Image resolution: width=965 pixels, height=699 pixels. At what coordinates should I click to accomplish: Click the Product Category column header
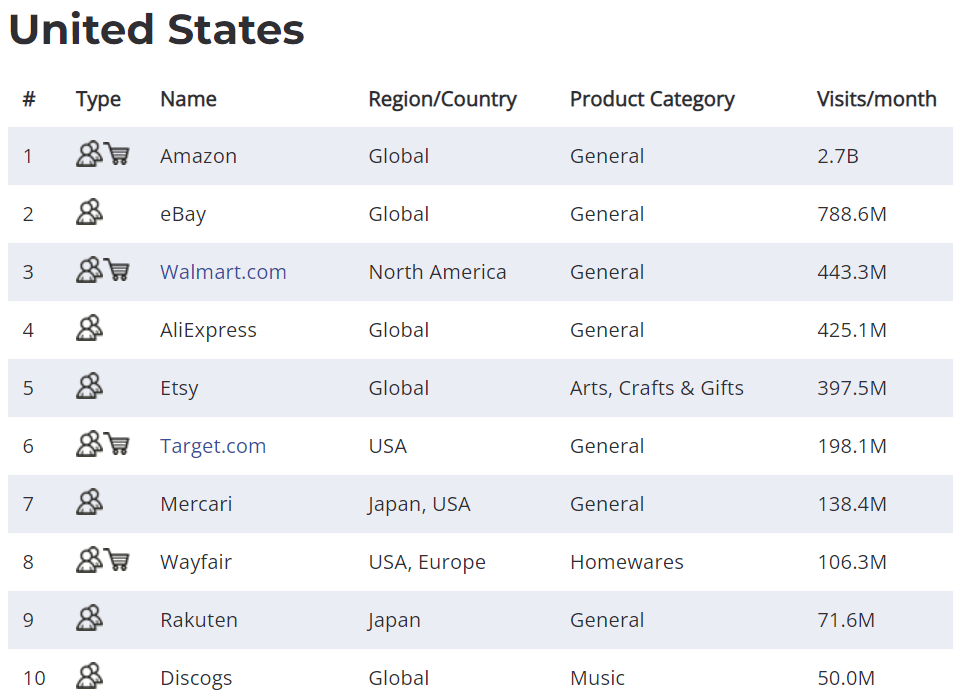click(x=652, y=99)
